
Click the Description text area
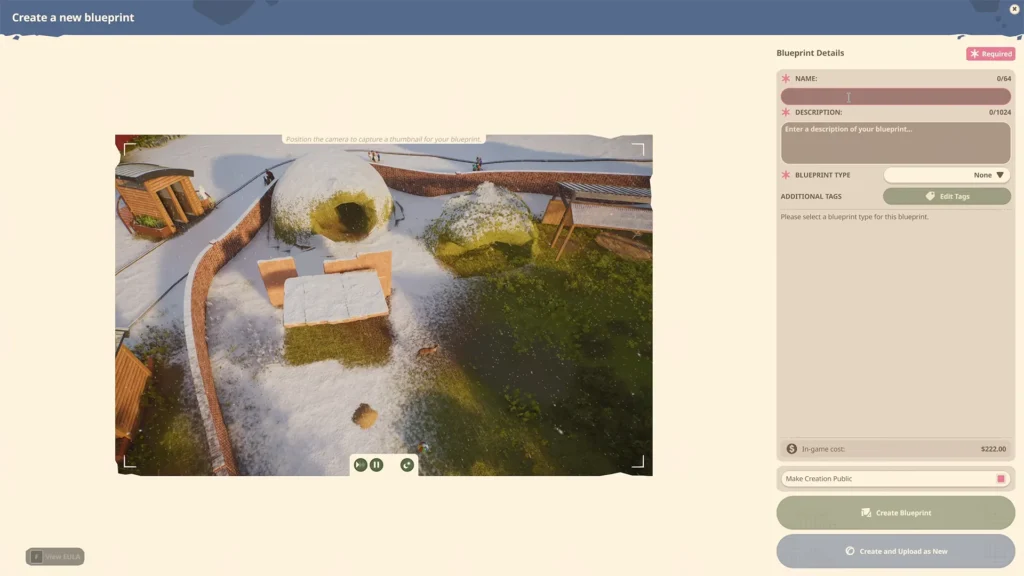point(895,142)
